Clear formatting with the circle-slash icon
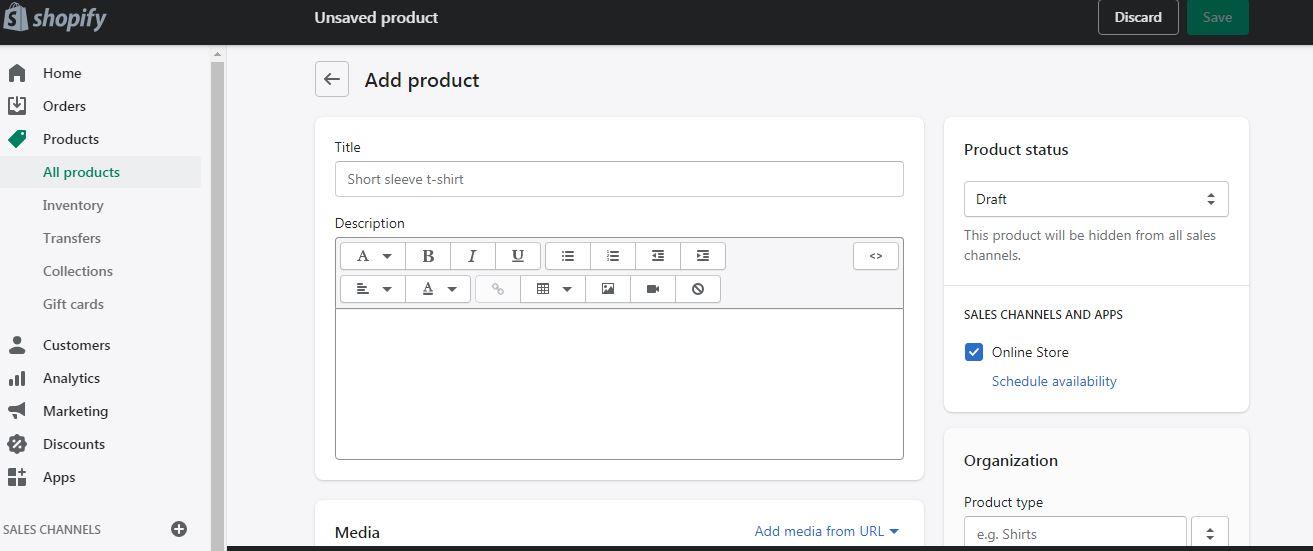The height and width of the screenshot is (551, 1313). (x=698, y=289)
